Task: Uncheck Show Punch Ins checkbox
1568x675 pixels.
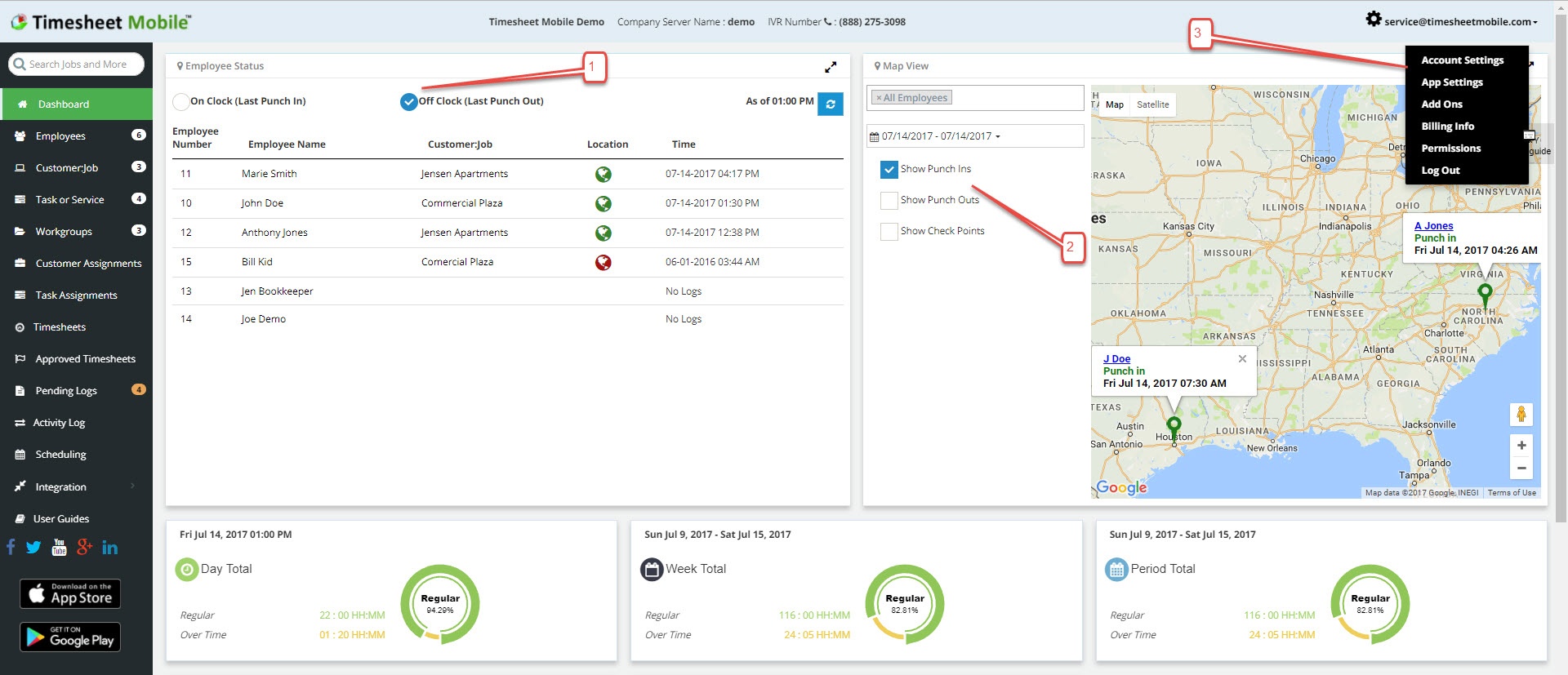Action: coord(889,169)
